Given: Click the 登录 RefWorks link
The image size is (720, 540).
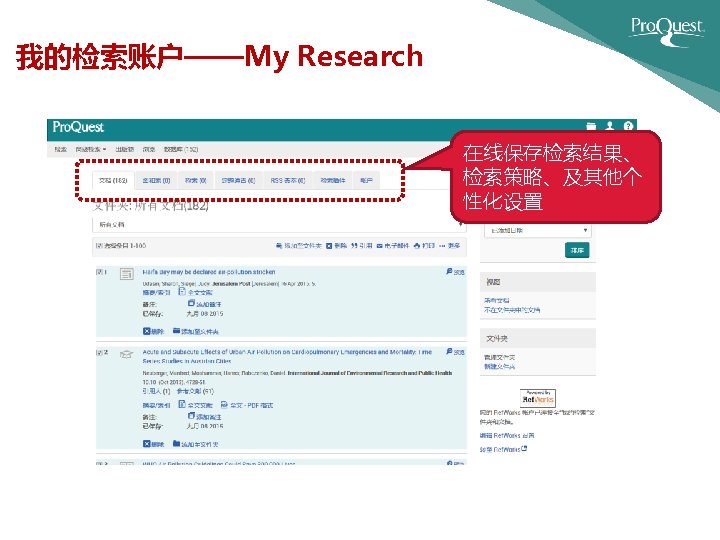Looking at the screenshot, I should click(500, 449).
